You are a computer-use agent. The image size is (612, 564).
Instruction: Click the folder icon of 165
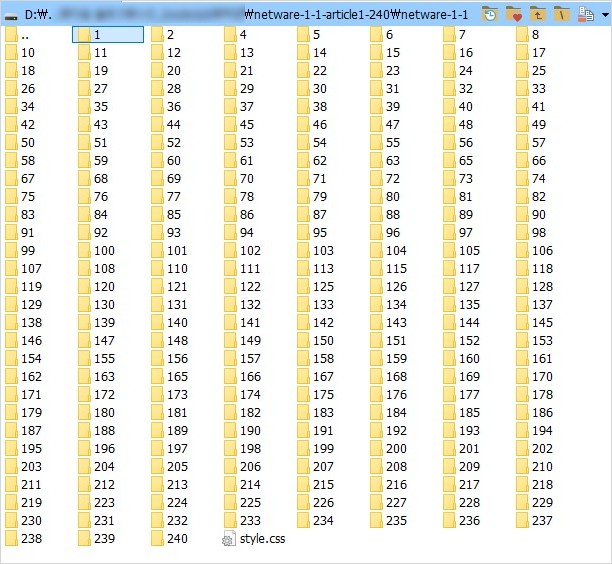(x=157, y=376)
